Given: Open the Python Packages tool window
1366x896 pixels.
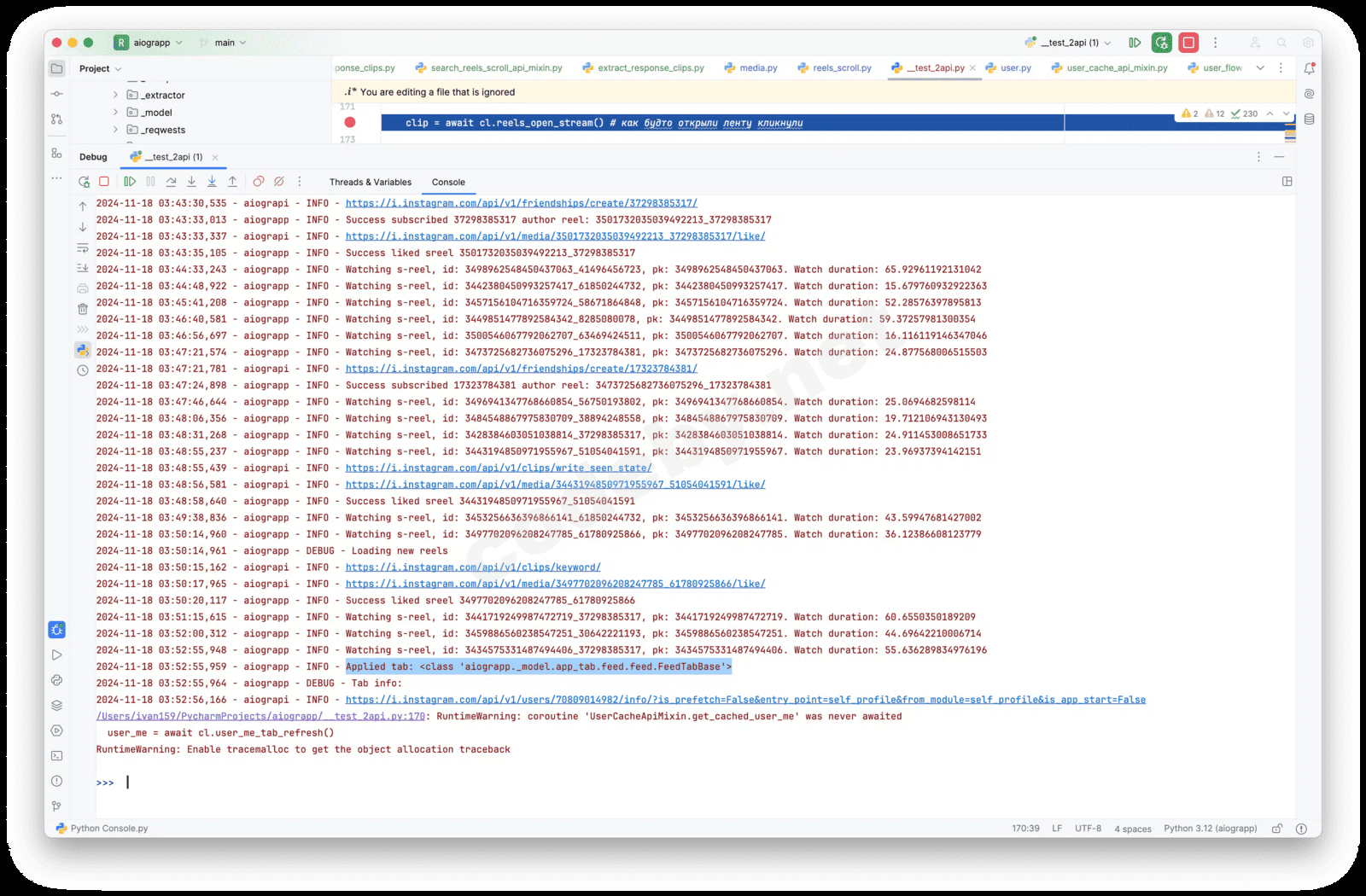Looking at the screenshot, I should point(57,706).
